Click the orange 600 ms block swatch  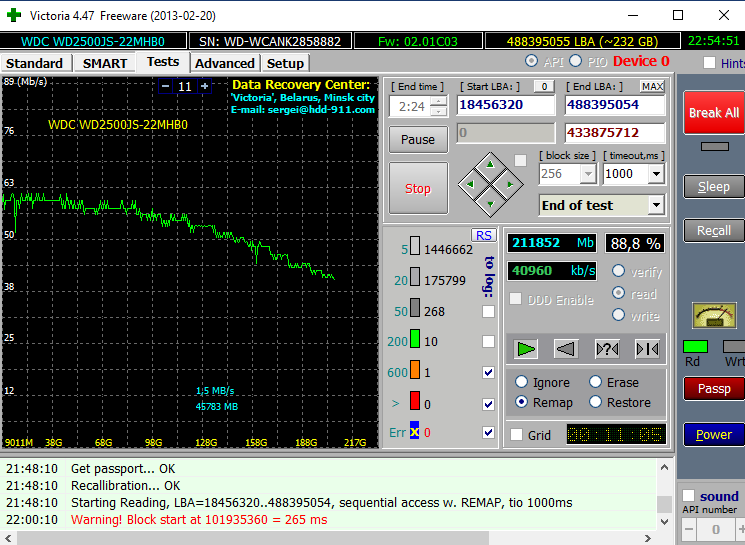(415, 370)
